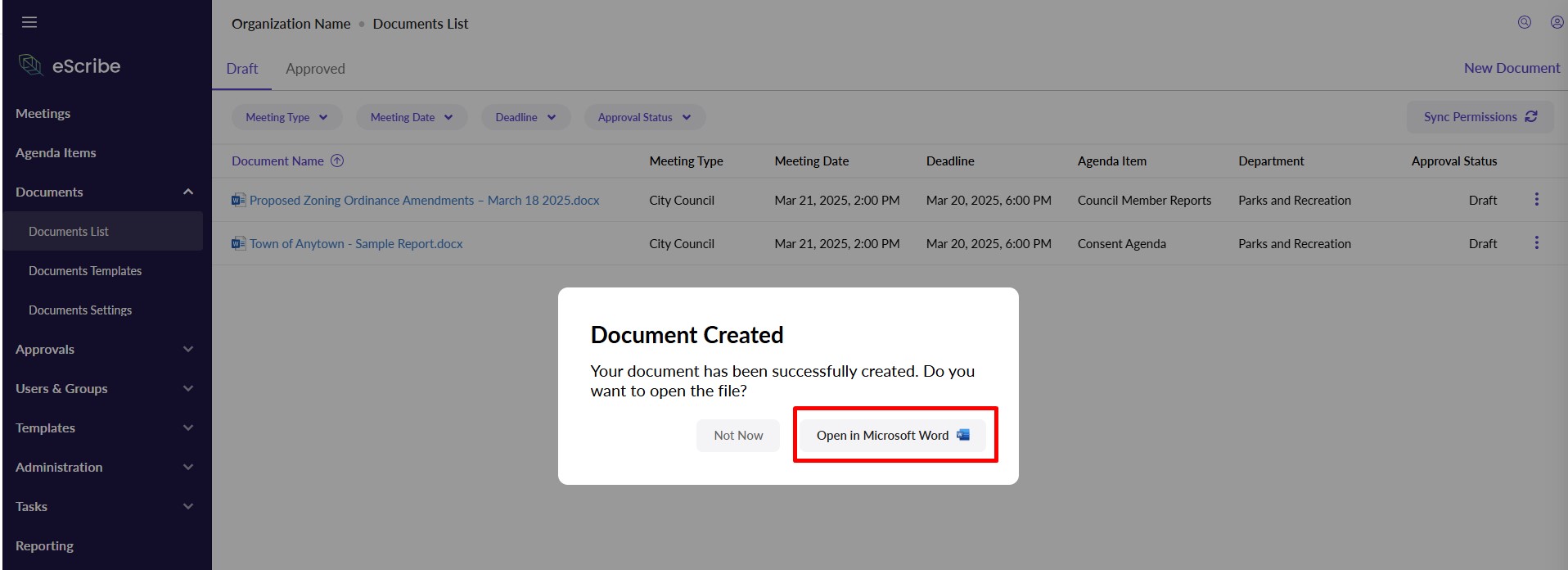1568x570 pixels.
Task: Click the eScribe logo icon
Action: (x=30, y=66)
